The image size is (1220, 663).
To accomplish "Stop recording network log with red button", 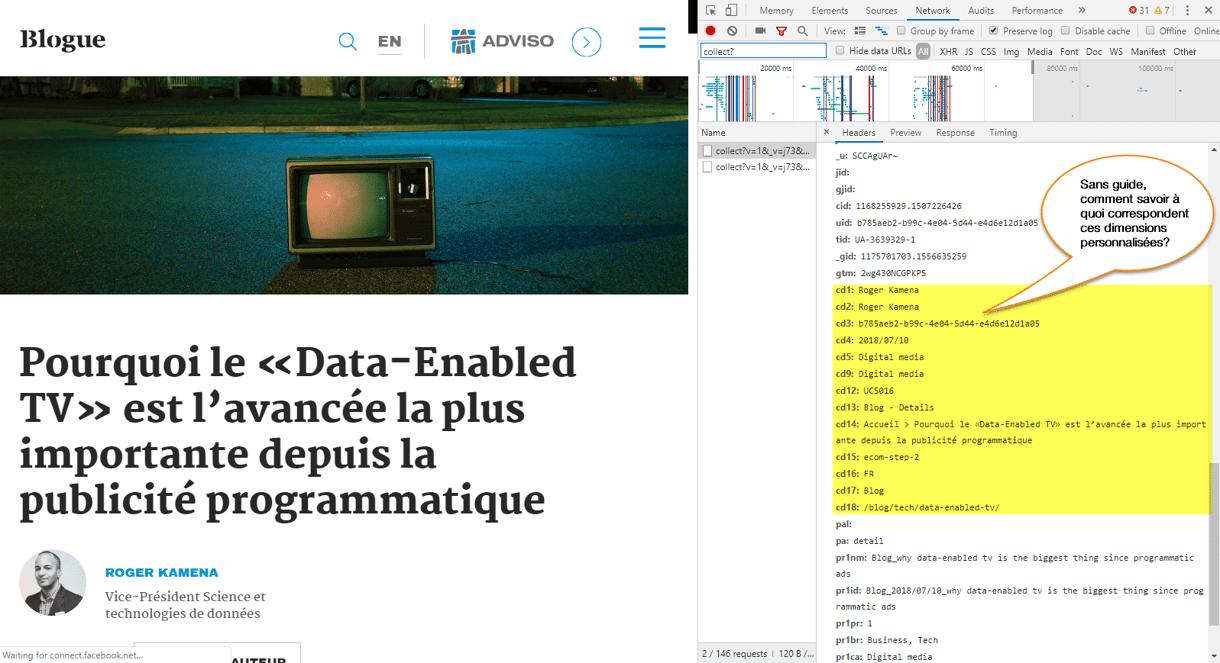I will click(711, 31).
